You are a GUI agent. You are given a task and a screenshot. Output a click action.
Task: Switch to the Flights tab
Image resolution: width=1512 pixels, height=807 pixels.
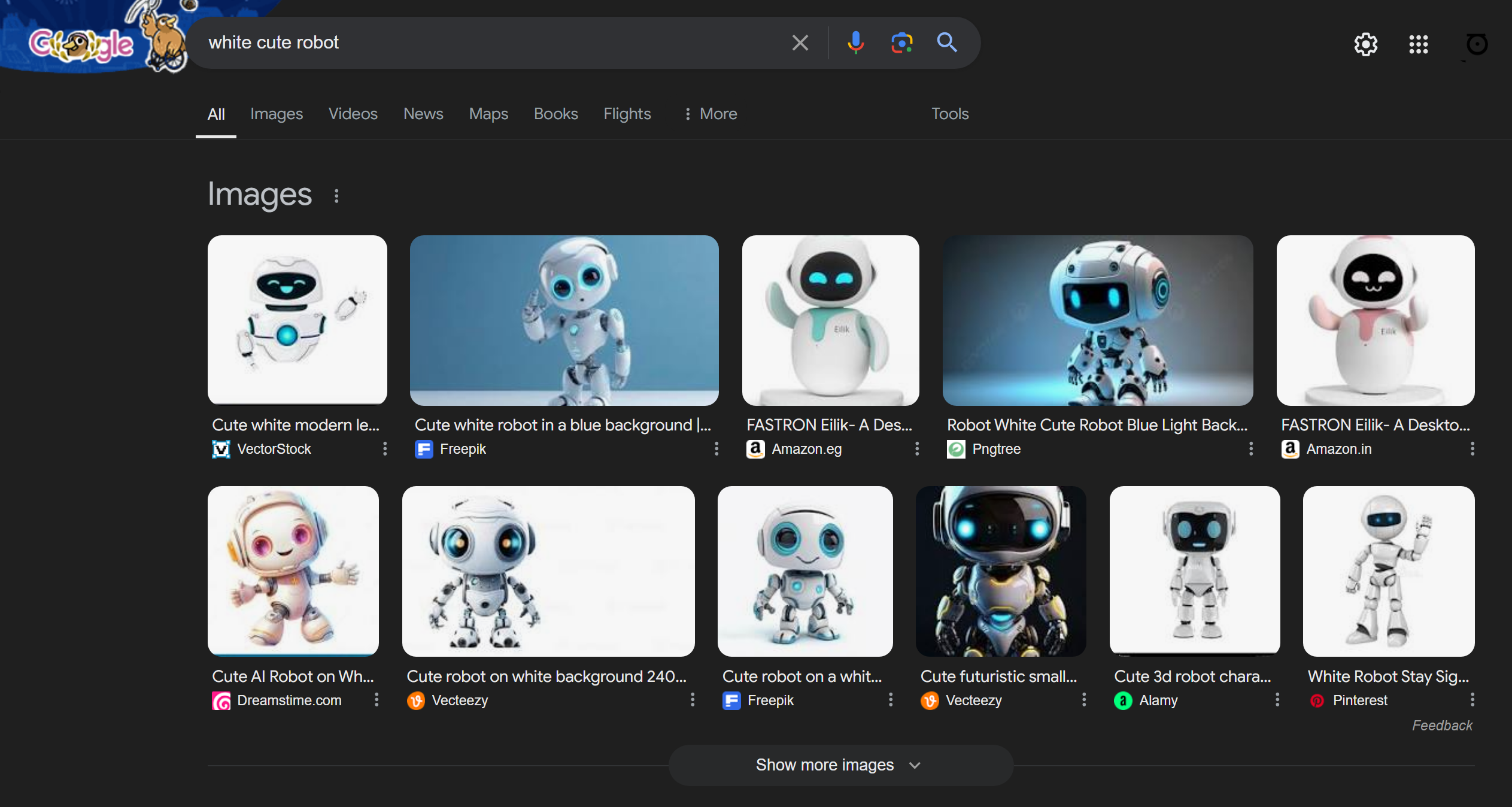click(x=627, y=114)
